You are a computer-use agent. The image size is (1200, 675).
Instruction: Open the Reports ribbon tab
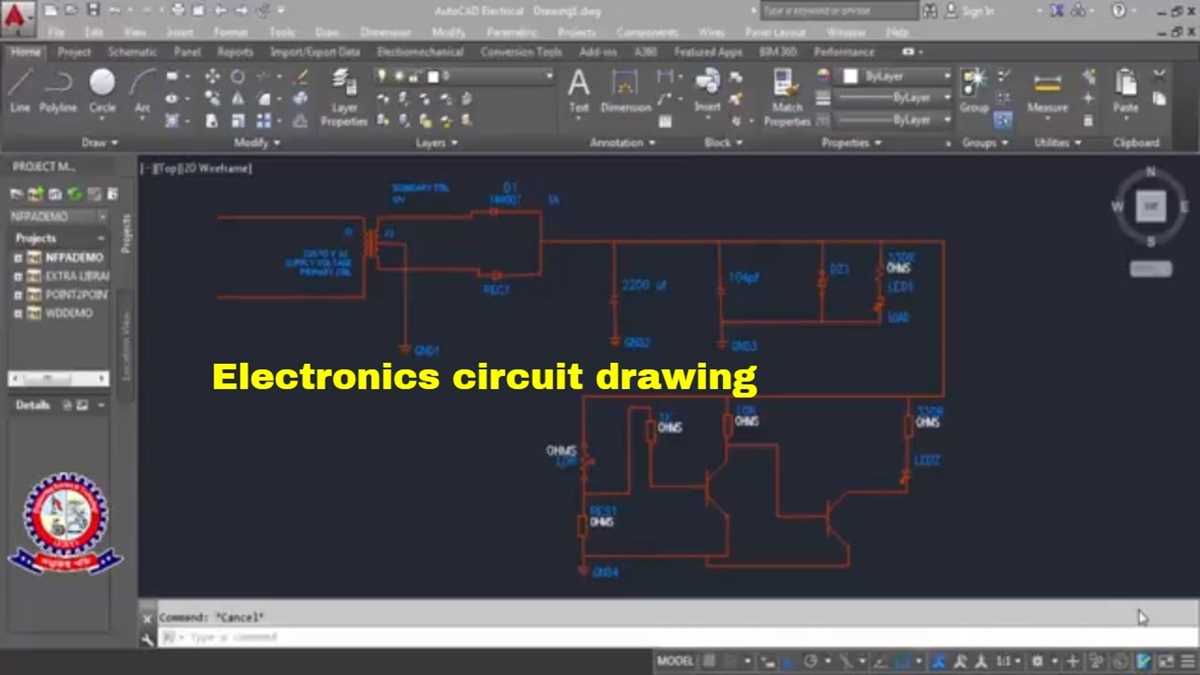point(235,52)
